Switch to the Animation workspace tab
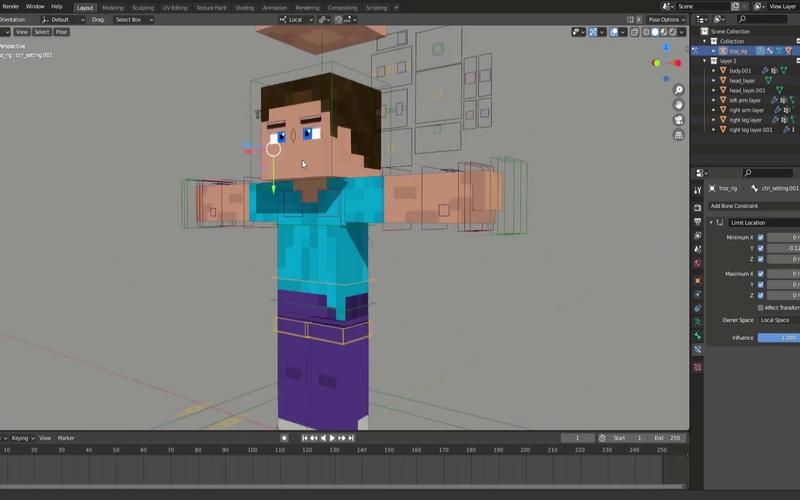The height and width of the screenshot is (500, 800). point(274,8)
